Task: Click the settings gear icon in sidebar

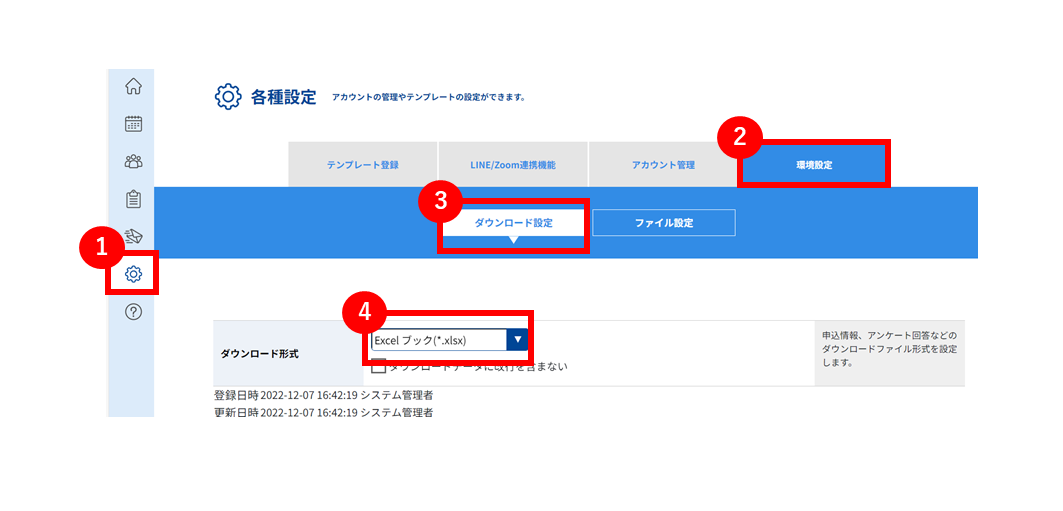Action: point(134,274)
